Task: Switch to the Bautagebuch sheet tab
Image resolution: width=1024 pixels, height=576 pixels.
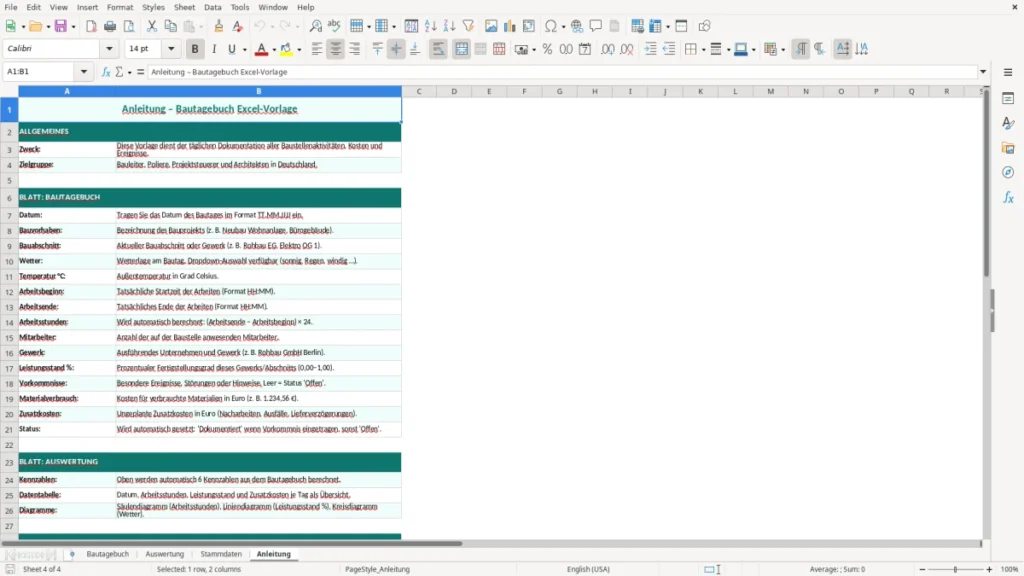Action: (x=108, y=554)
